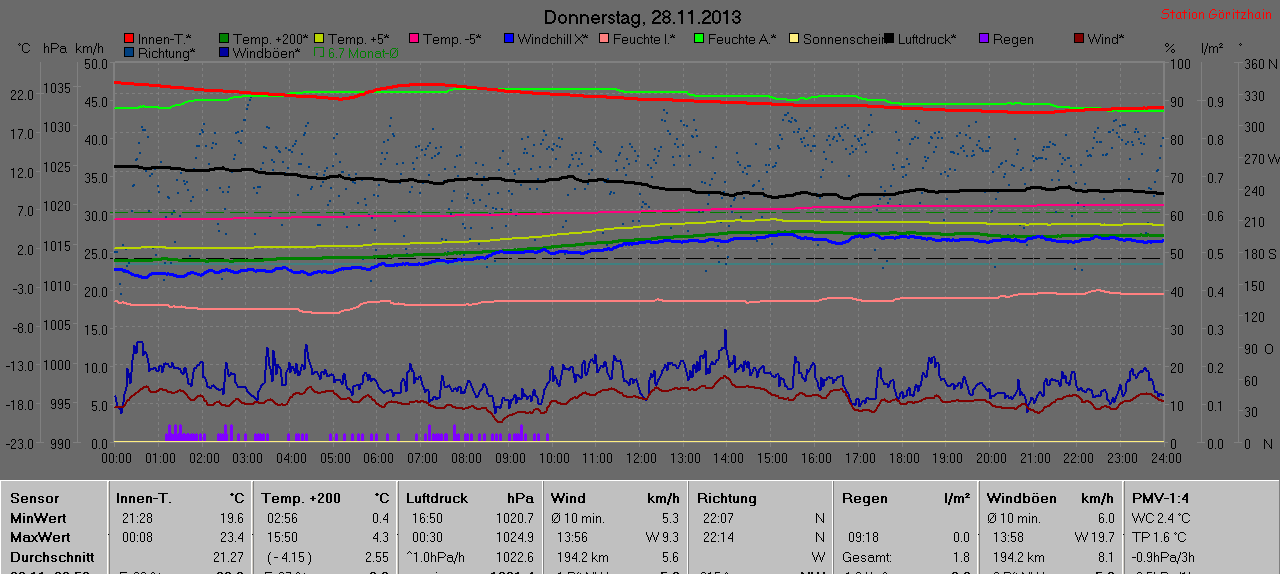Click the -0.9hPa/3h pressure trend value

point(1161,557)
